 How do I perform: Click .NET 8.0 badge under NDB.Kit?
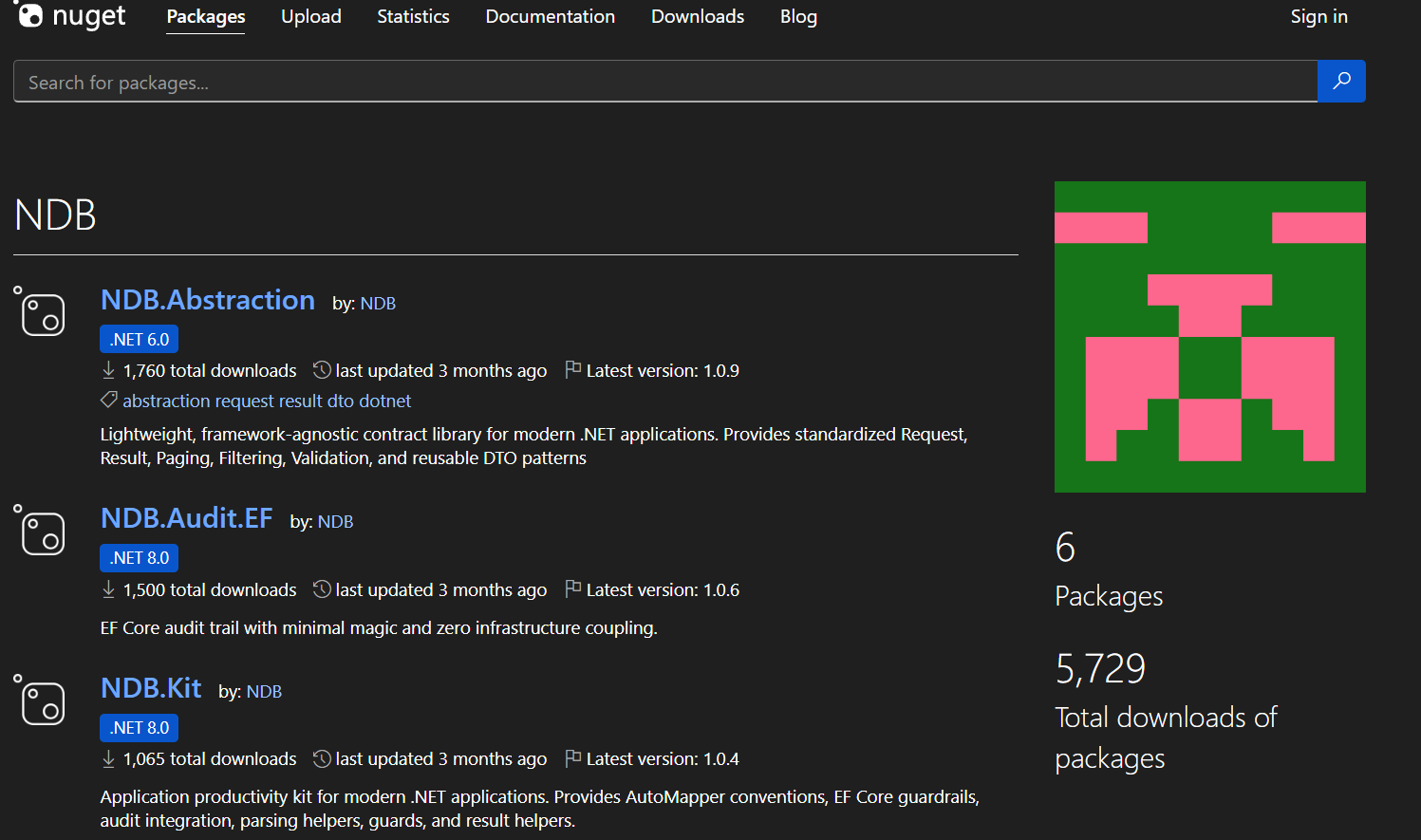[140, 728]
